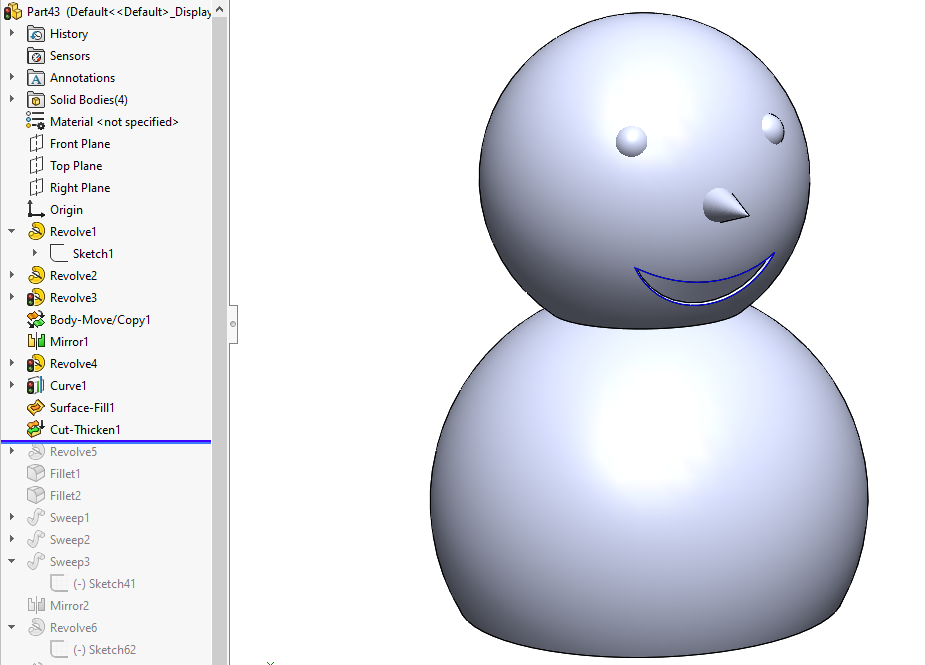Screen dimensions: 925x665
Task: Click the Part43 assembly icon at tree top
Action: point(13,11)
